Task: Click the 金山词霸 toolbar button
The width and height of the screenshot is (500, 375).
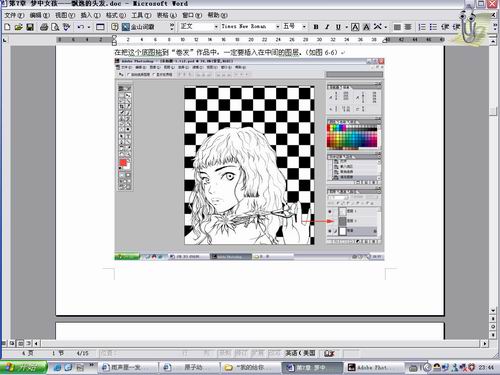Action: [138, 27]
